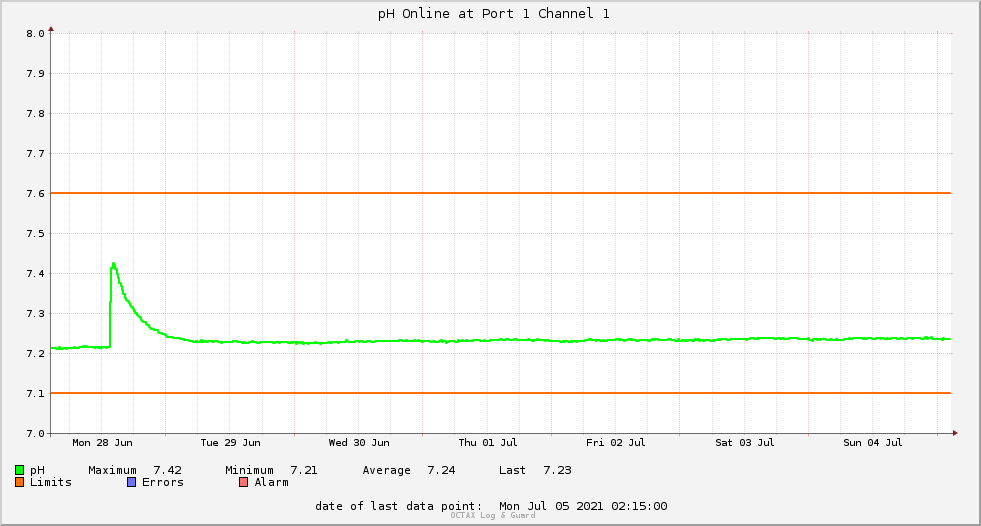Click the green pH legend swatch
Image resolution: width=981 pixels, height=526 pixels.
tap(19, 470)
